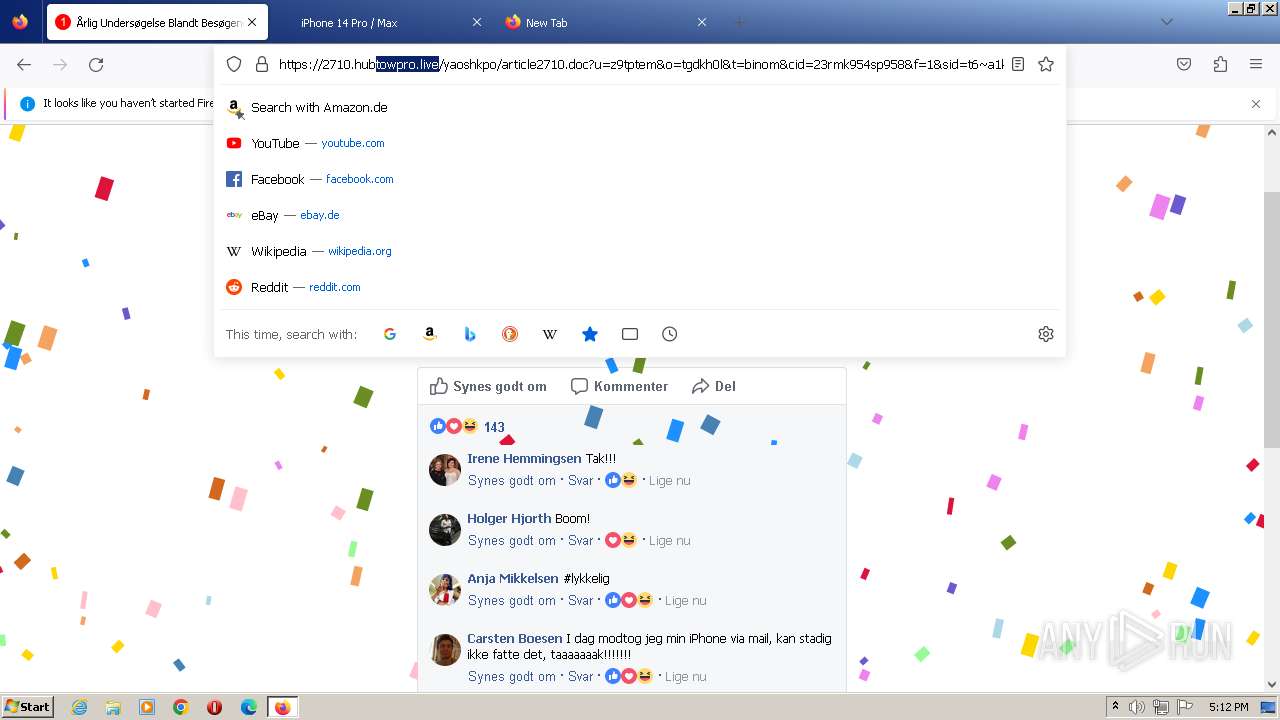
Task: Click the Synes godt om like button
Action: point(488,386)
